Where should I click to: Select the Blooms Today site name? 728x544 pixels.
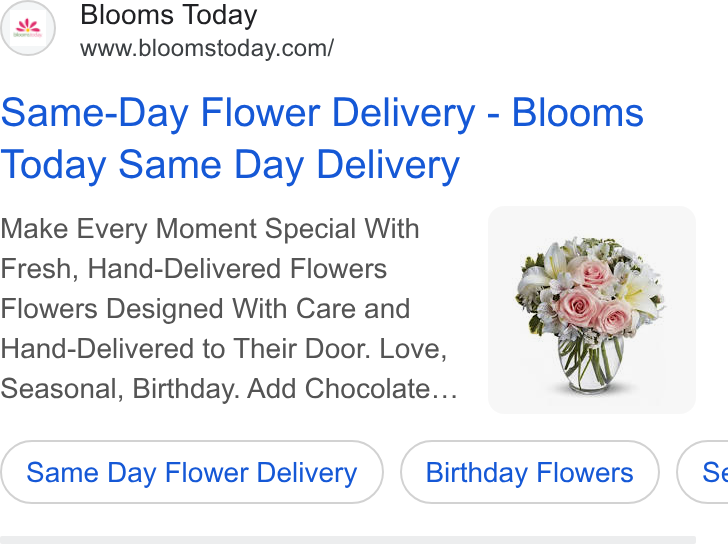pos(169,15)
